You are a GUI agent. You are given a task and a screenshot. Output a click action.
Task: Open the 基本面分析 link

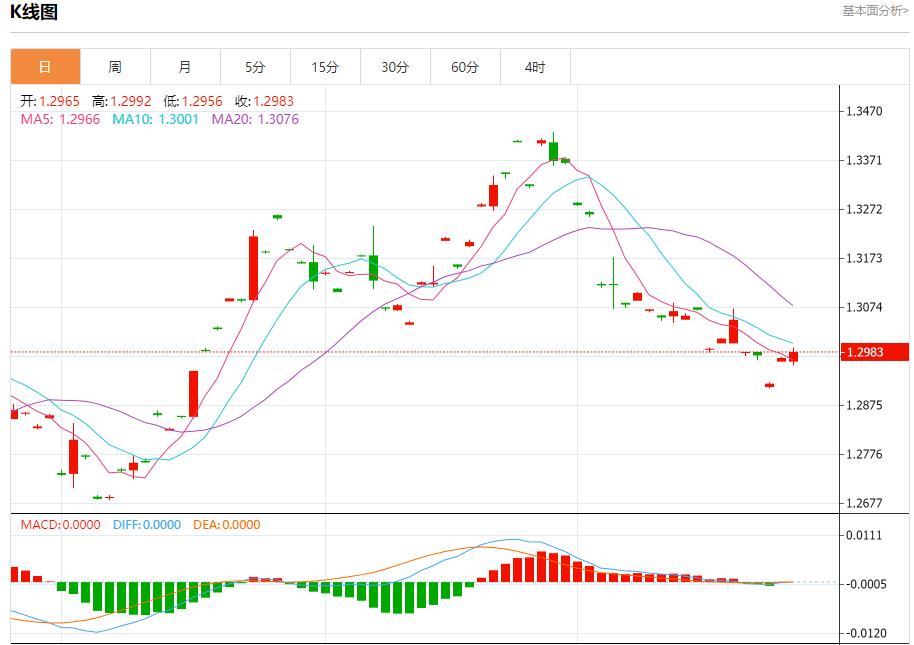(x=875, y=11)
